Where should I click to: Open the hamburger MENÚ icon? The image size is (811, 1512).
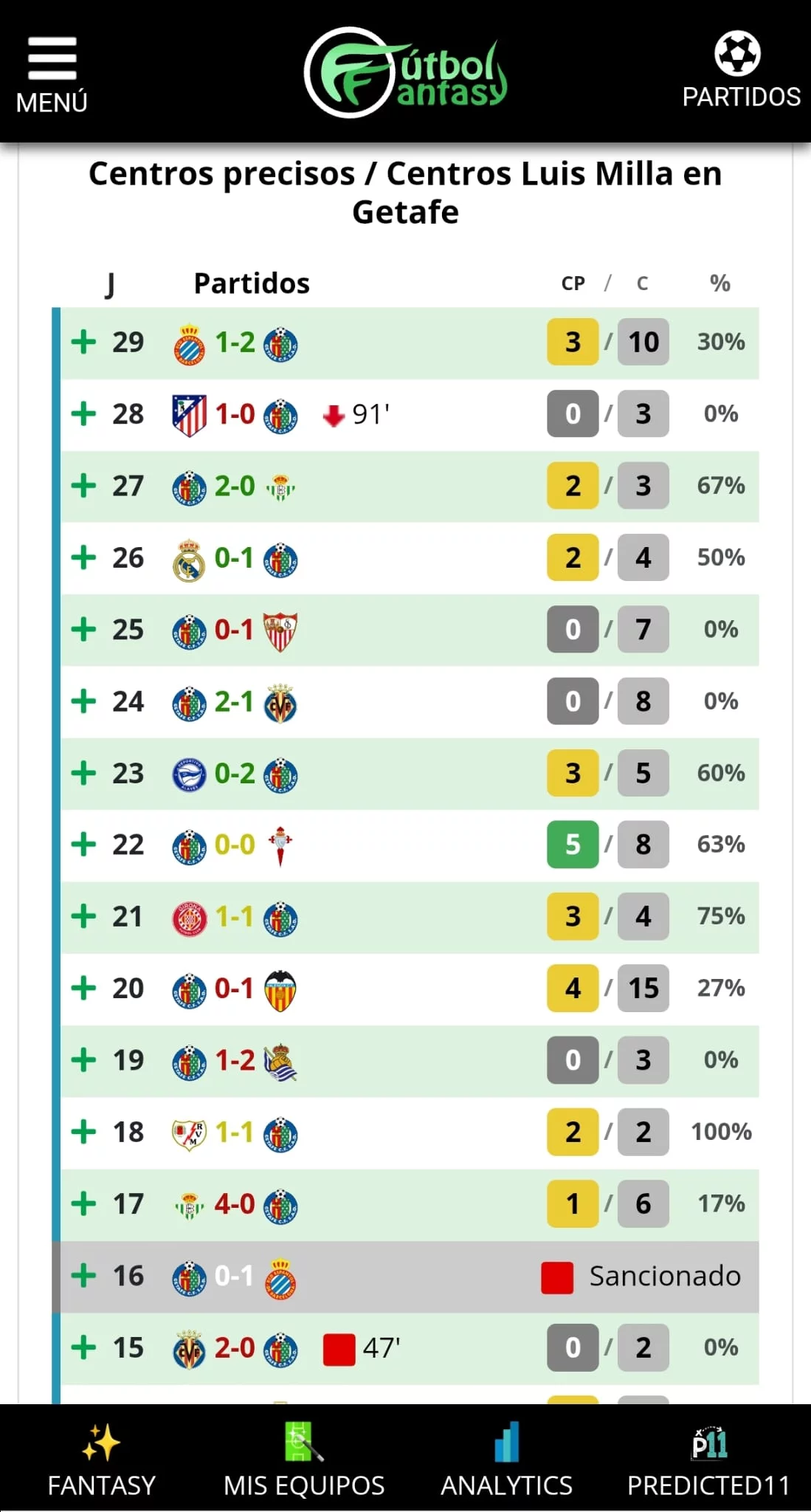point(52,59)
